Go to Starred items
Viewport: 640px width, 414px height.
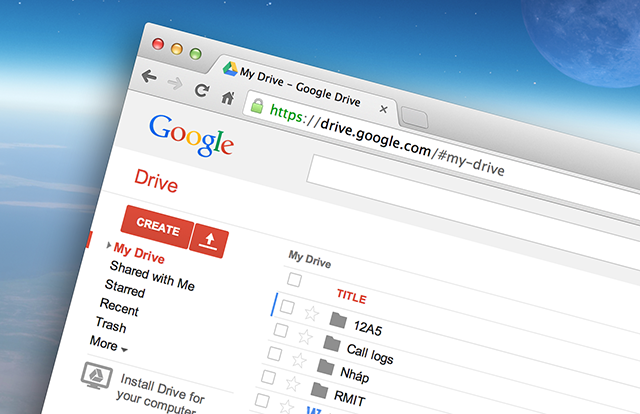(125, 288)
